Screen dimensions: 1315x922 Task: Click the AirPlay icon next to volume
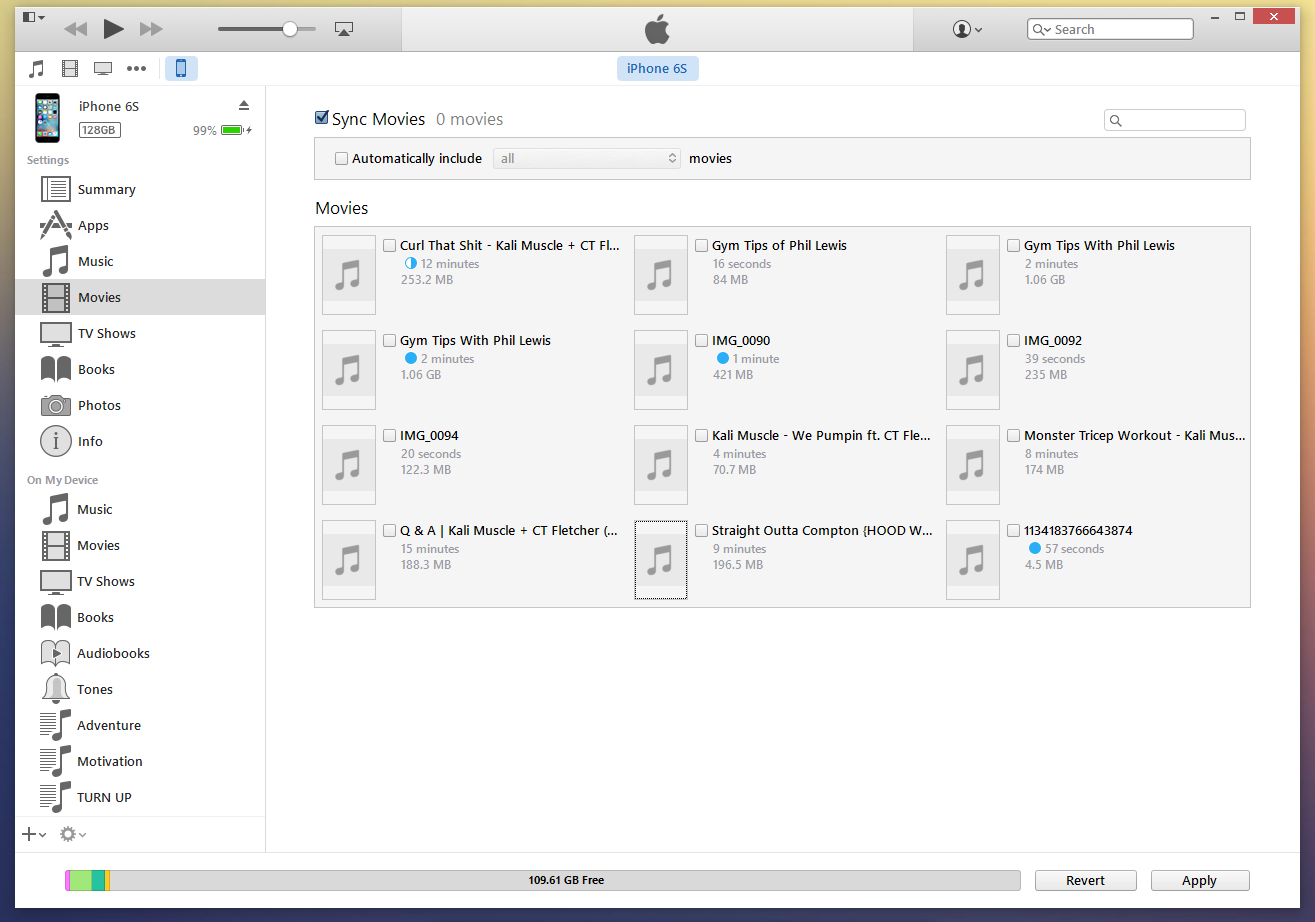[344, 30]
